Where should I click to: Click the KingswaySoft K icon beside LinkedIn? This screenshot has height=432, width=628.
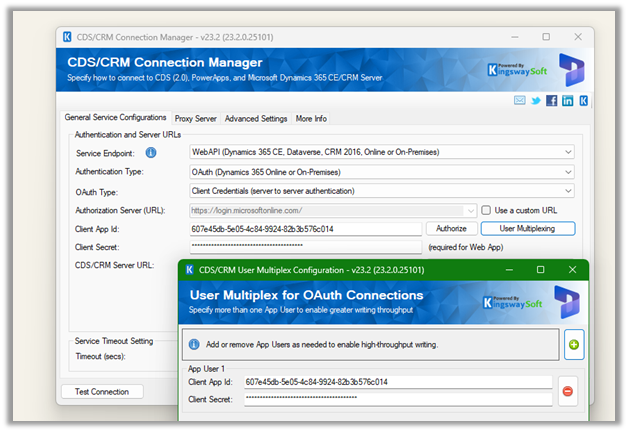[x=583, y=101]
